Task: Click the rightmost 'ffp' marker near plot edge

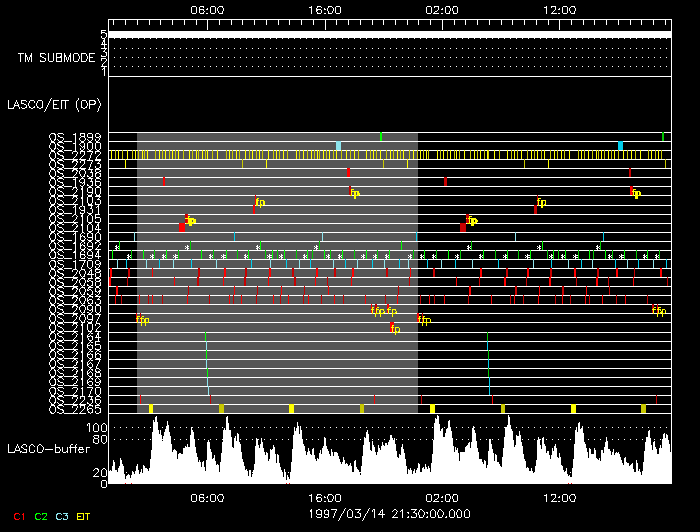Action: click(658, 311)
